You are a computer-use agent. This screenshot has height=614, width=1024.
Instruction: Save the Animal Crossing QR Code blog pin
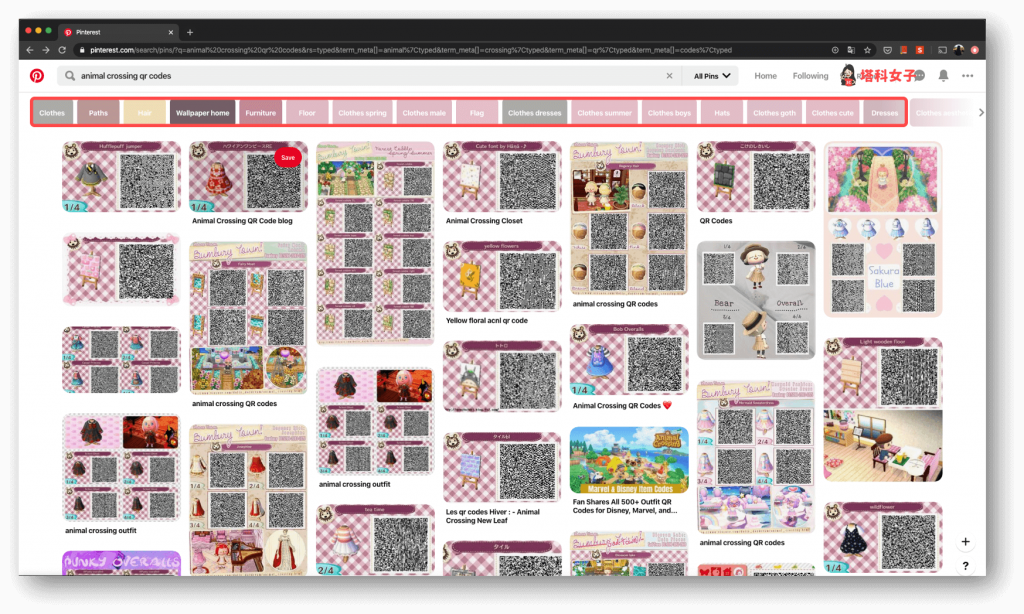pos(287,158)
